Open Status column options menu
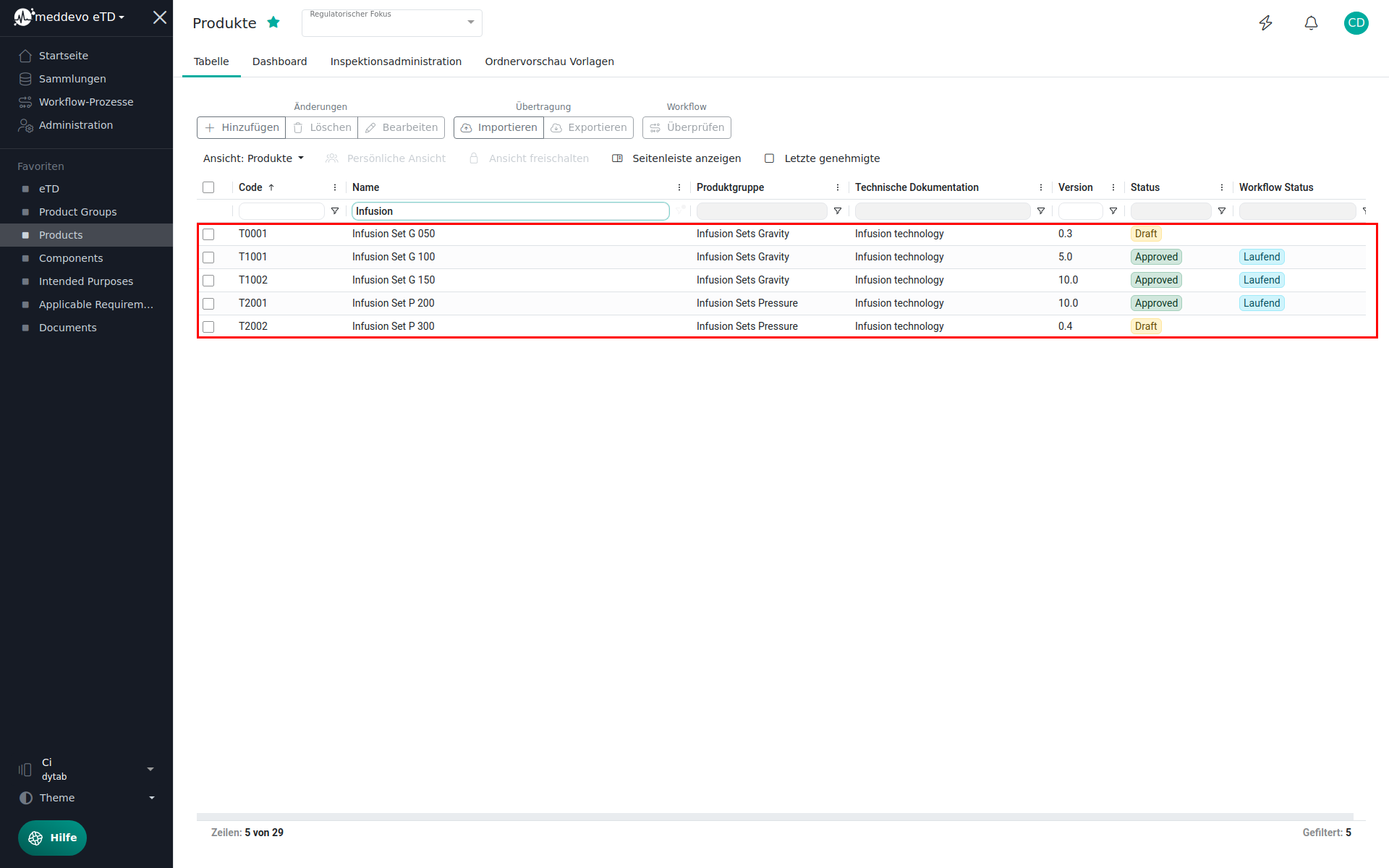Screen dimensions: 1389x868 click(x=1222, y=187)
